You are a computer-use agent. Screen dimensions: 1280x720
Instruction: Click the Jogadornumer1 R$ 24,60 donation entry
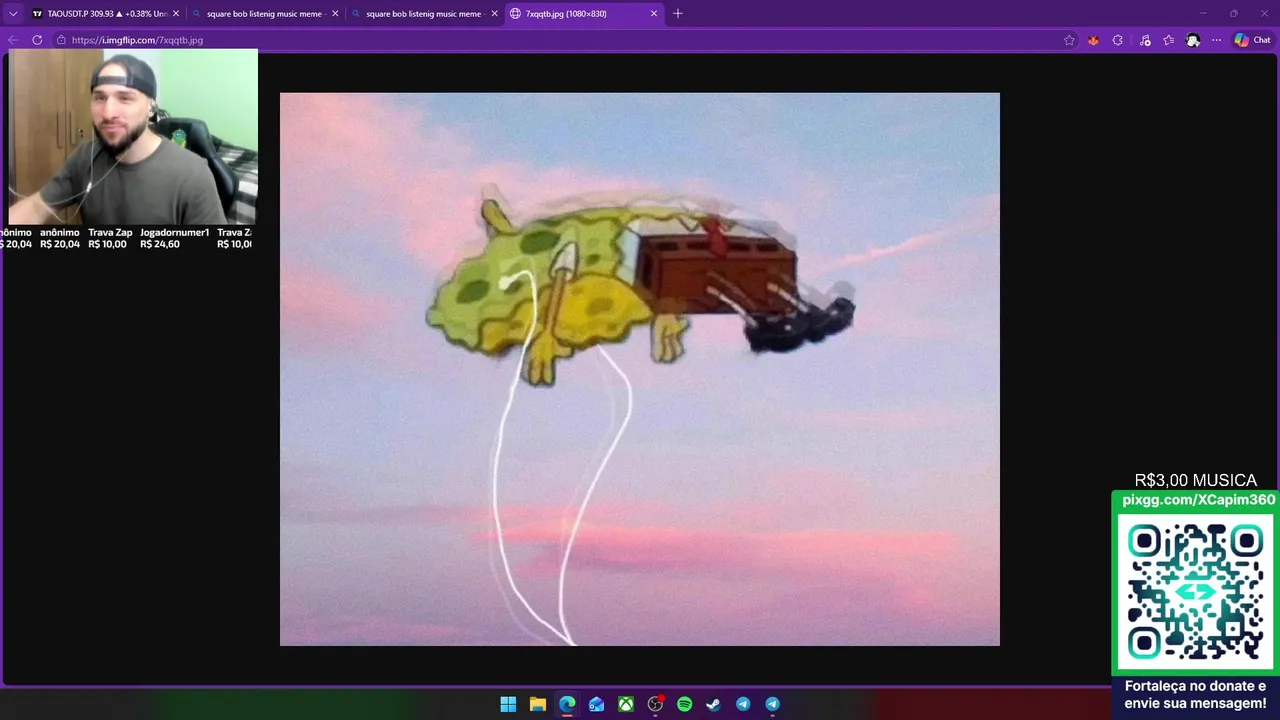(x=174, y=238)
